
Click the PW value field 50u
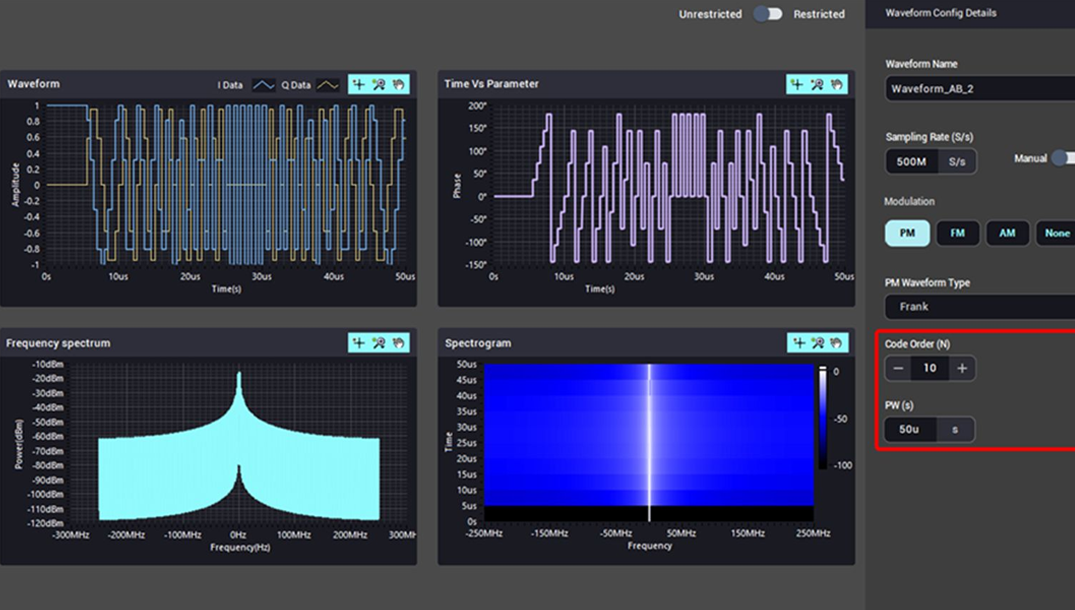click(x=910, y=430)
